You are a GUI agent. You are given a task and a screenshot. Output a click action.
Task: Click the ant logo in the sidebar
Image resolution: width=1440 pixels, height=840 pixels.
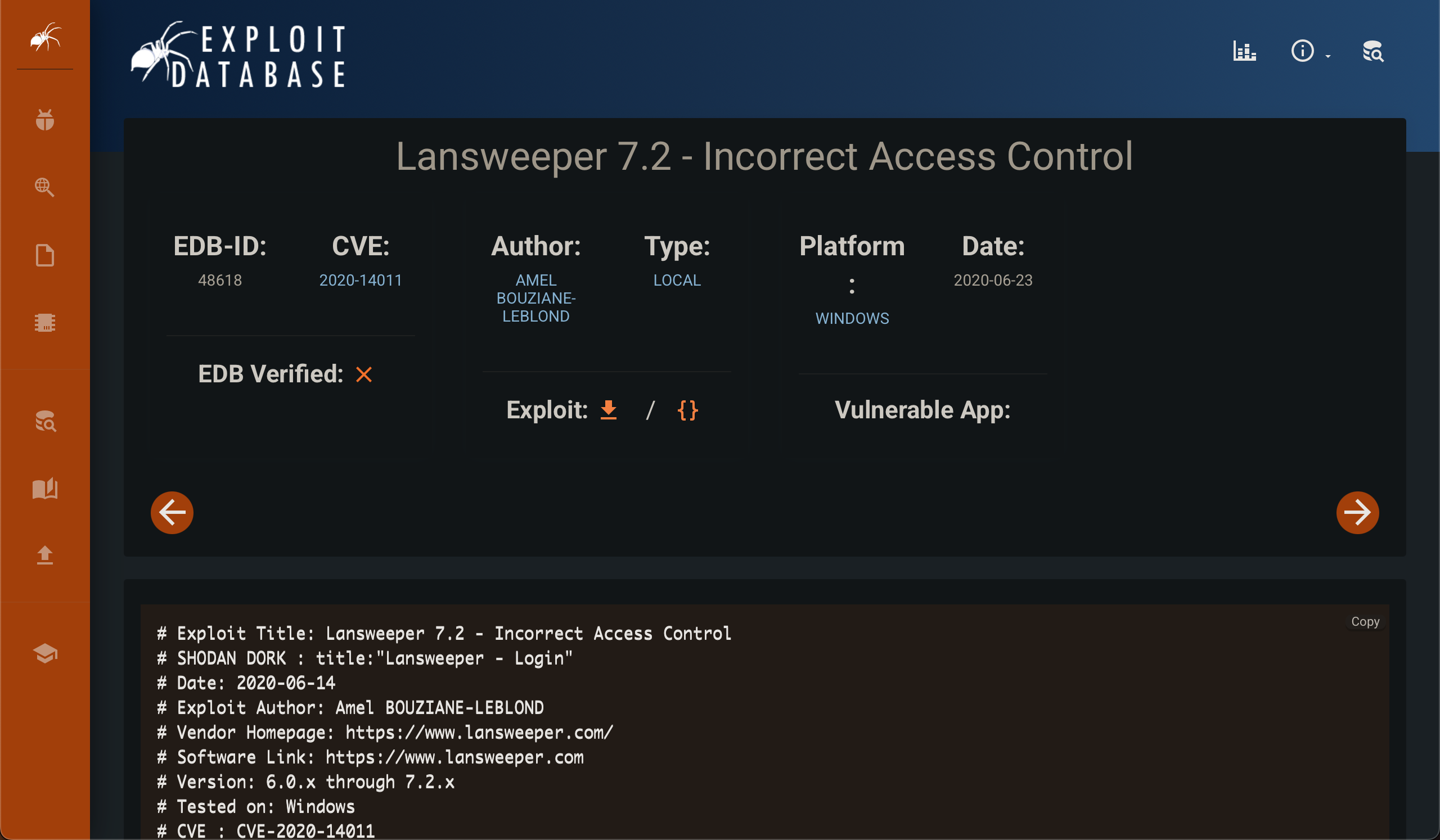point(44,38)
